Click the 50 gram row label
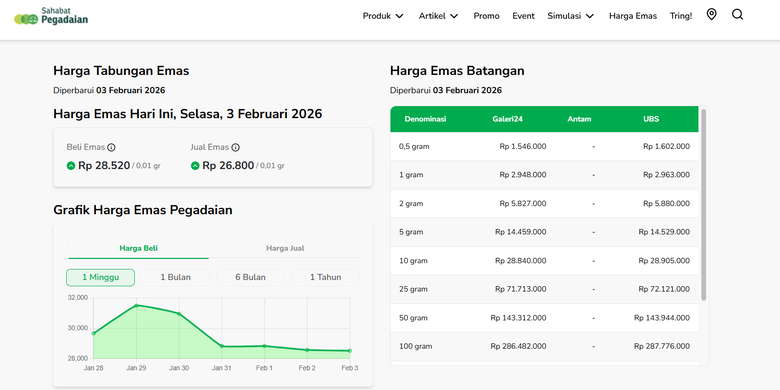The width and height of the screenshot is (780, 390). [413, 318]
